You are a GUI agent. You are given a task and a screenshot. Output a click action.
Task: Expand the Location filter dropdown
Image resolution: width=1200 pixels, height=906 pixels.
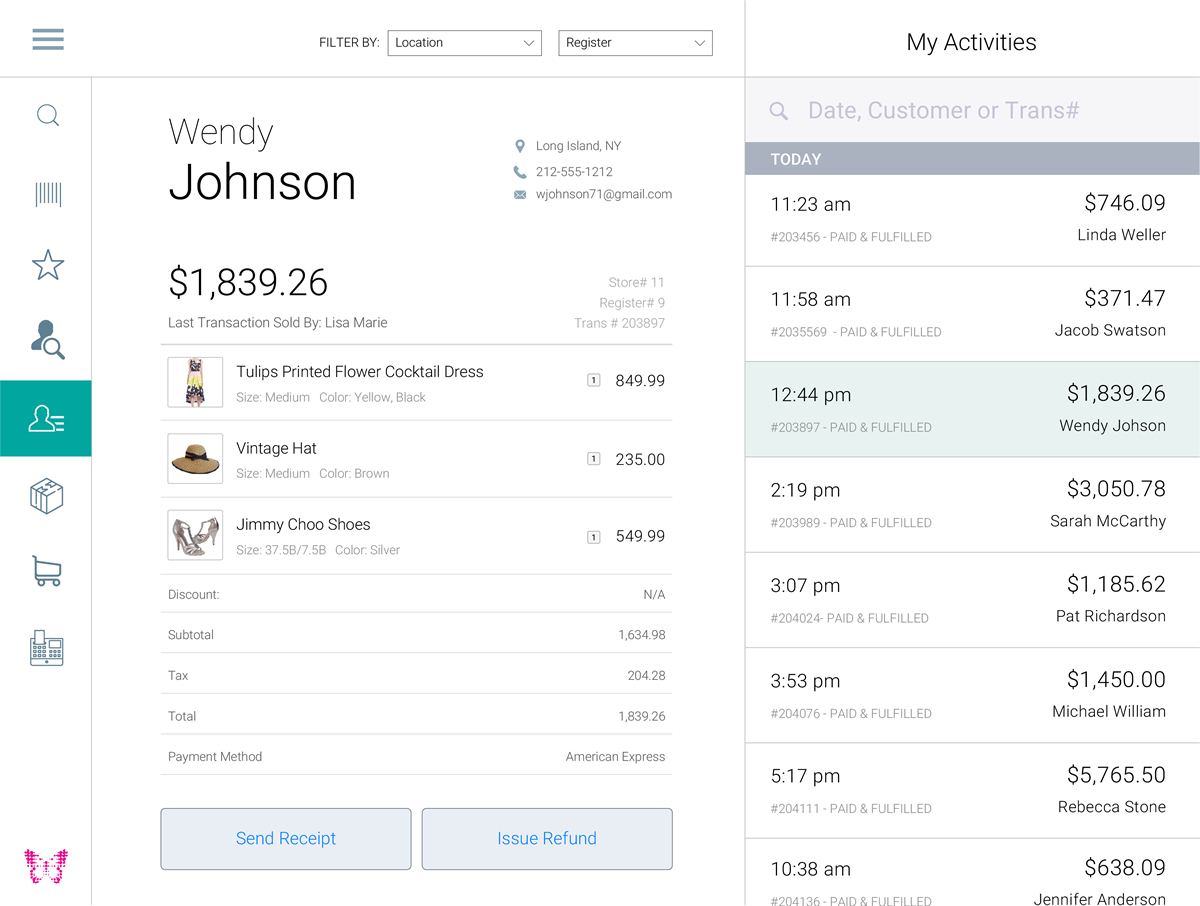[x=464, y=43]
